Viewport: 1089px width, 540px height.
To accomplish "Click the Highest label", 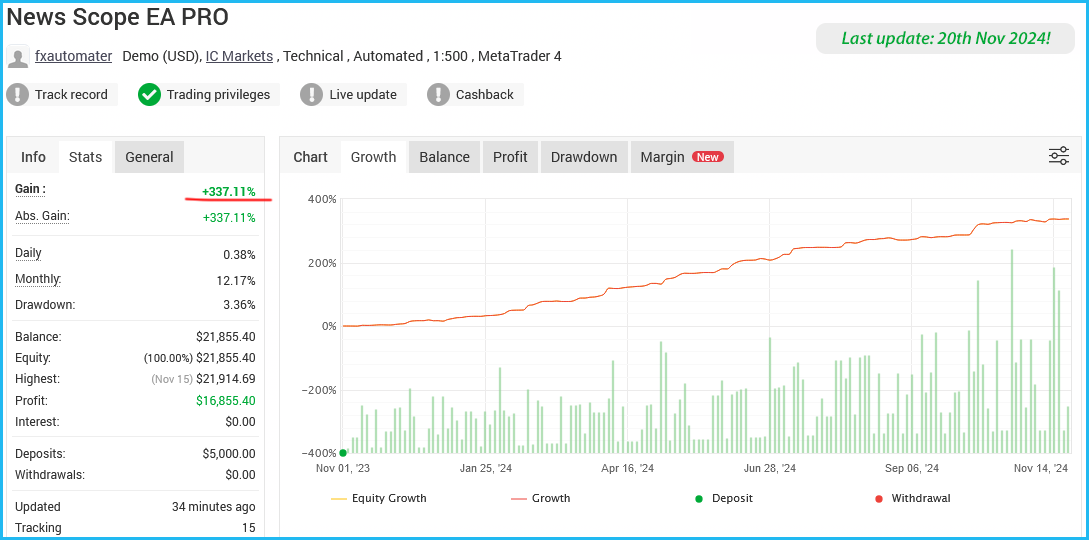I will pos(38,379).
